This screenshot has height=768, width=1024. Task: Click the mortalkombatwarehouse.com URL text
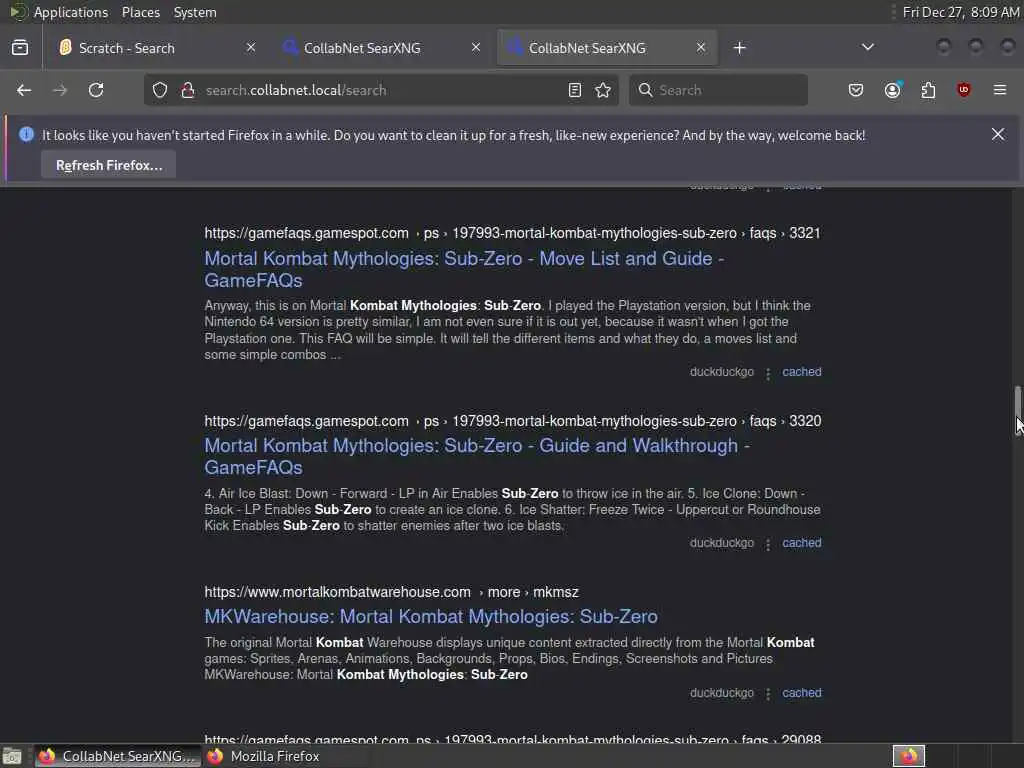(391, 592)
